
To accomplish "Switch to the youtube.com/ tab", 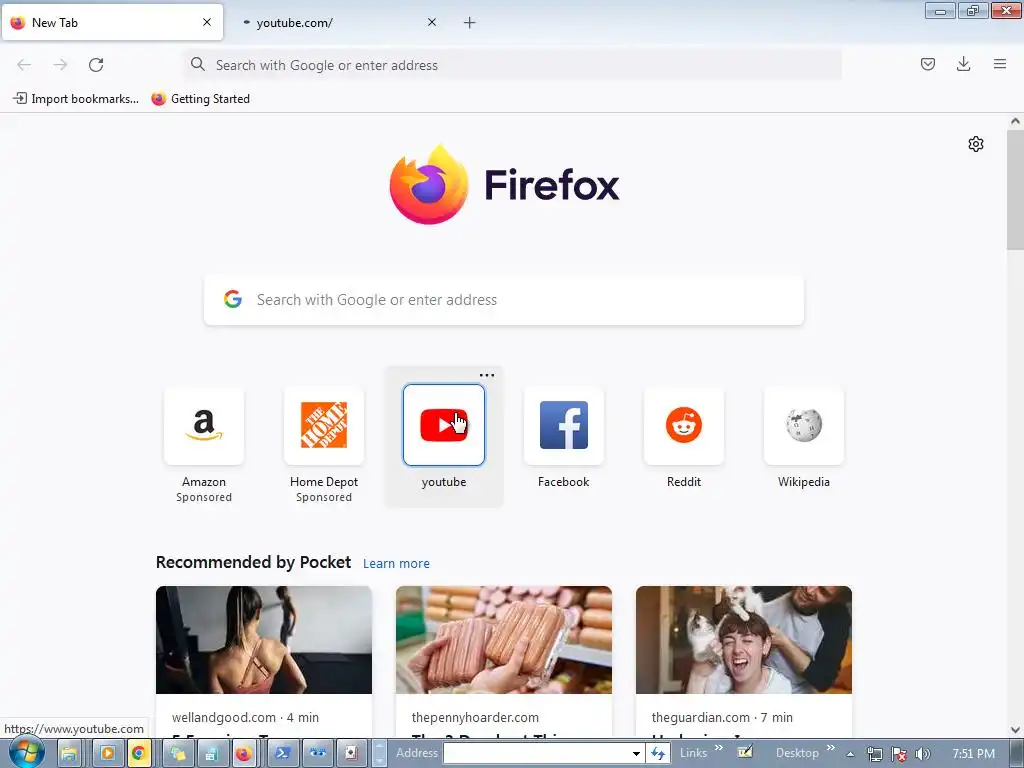I will pyautogui.click(x=338, y=22).
